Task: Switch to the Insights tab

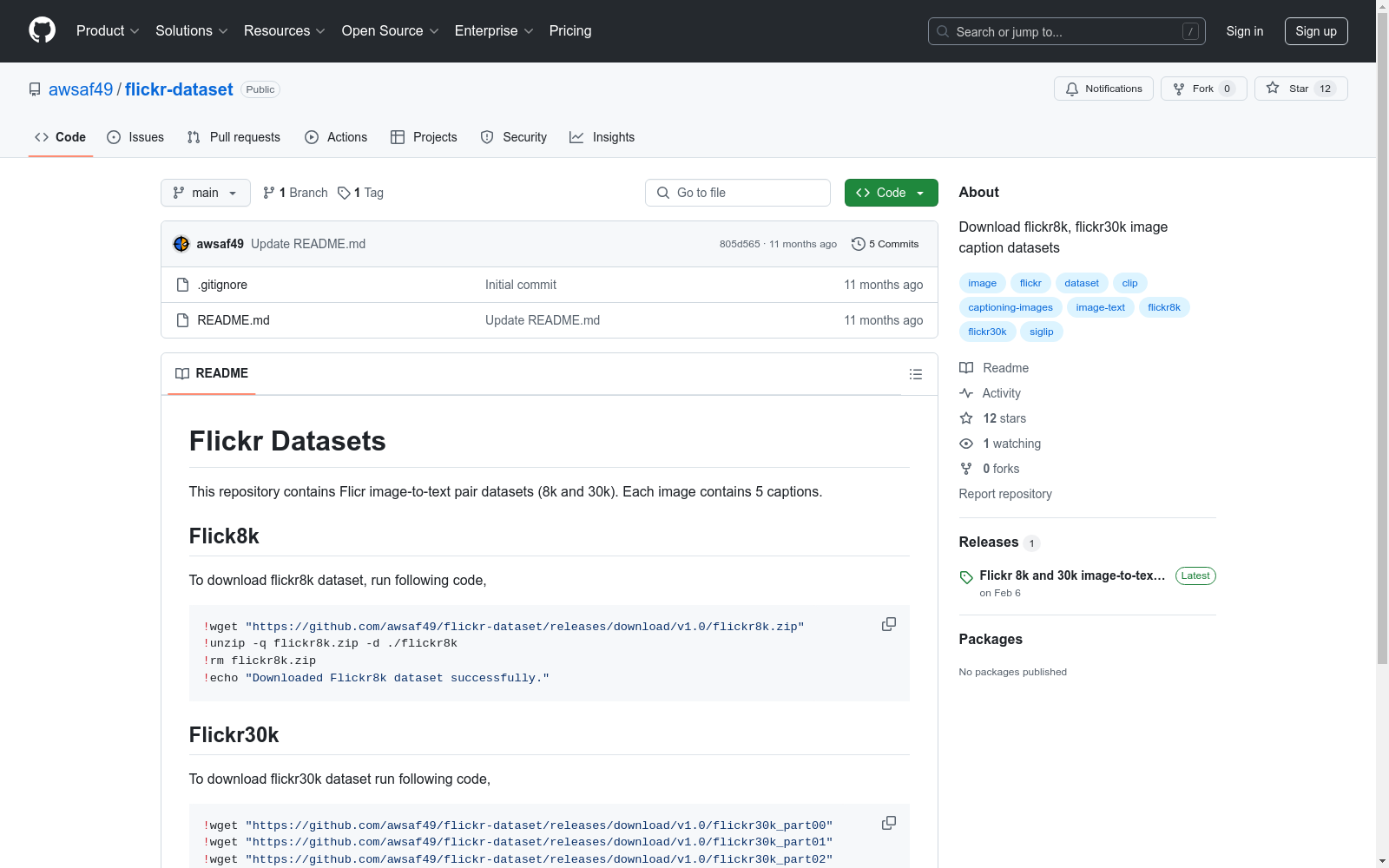Action: coord(602,137)
